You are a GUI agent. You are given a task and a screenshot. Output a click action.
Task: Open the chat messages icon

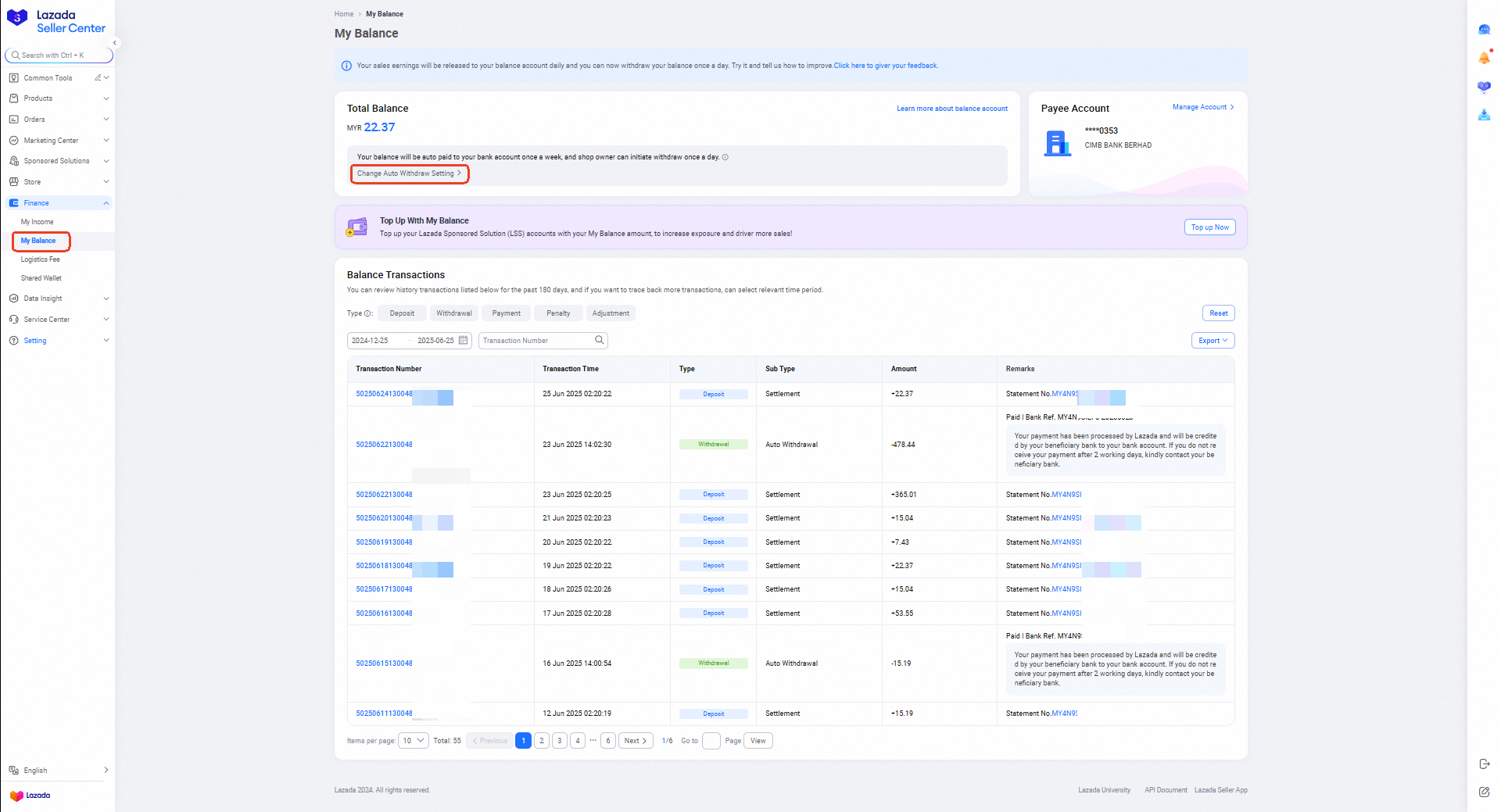[x=1484, y=29]
